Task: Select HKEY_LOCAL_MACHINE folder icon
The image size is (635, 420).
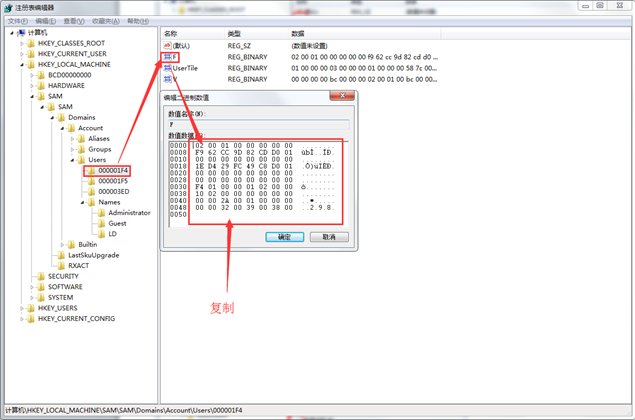Action: [31, 64]
